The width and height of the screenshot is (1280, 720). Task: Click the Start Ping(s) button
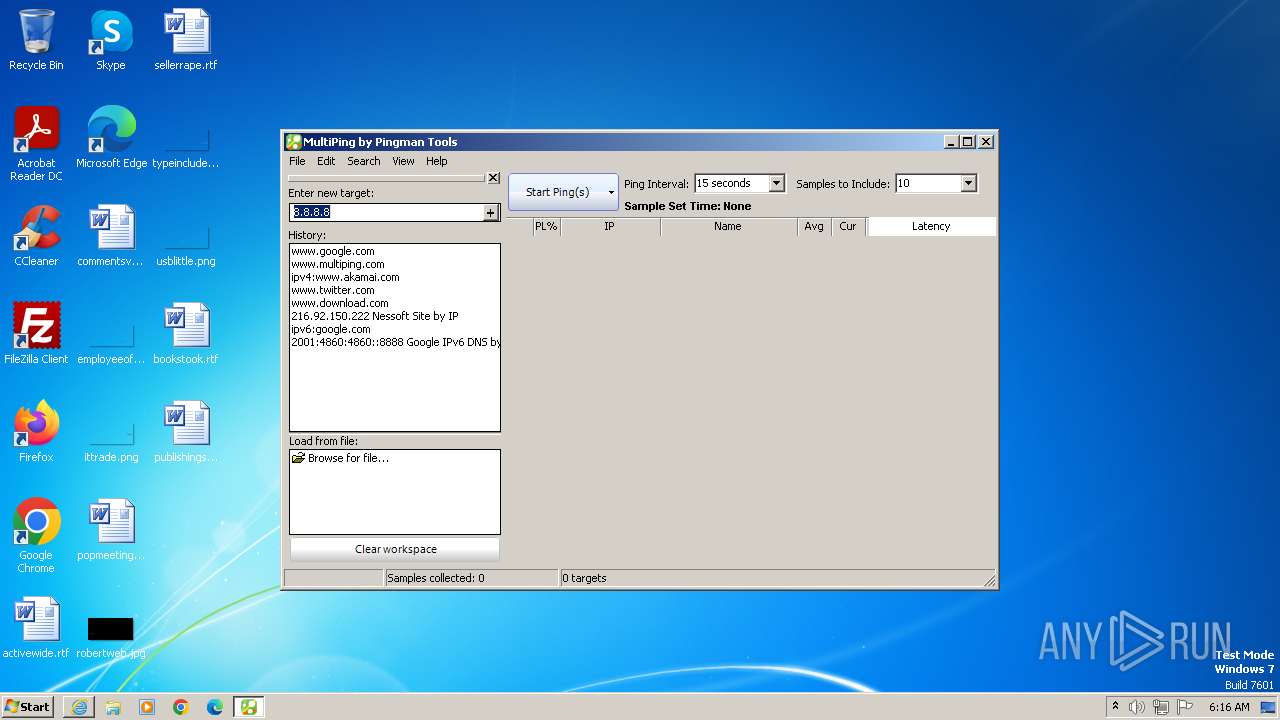point(557,192)
